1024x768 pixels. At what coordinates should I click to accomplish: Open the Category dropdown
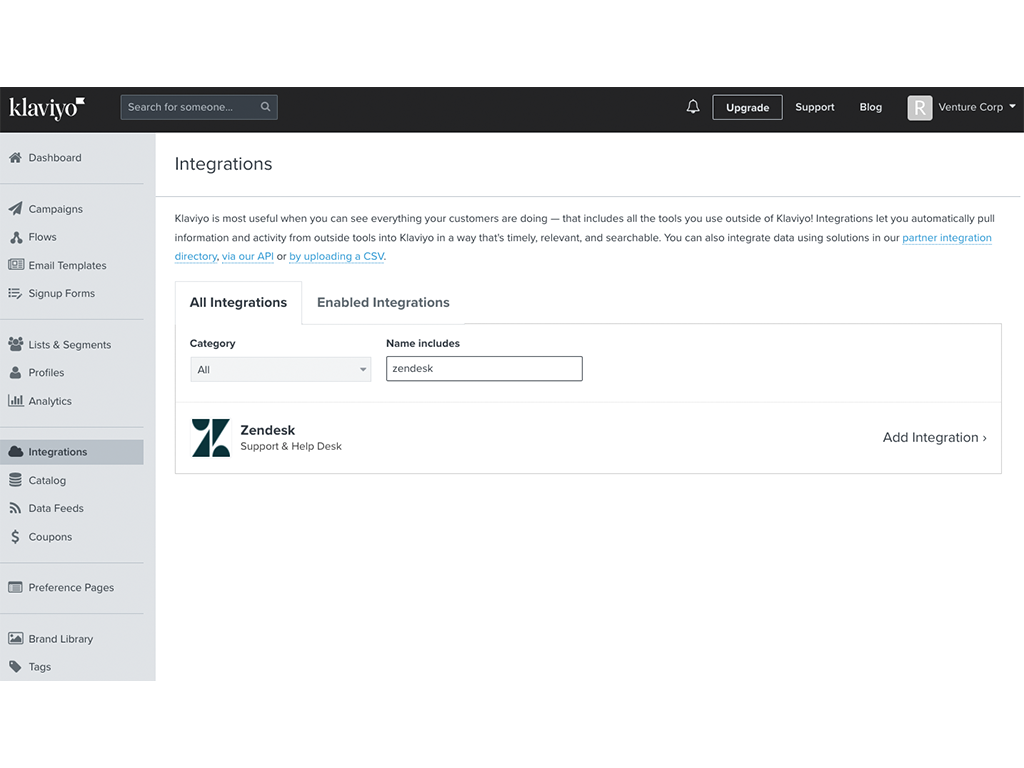(280, 370)
